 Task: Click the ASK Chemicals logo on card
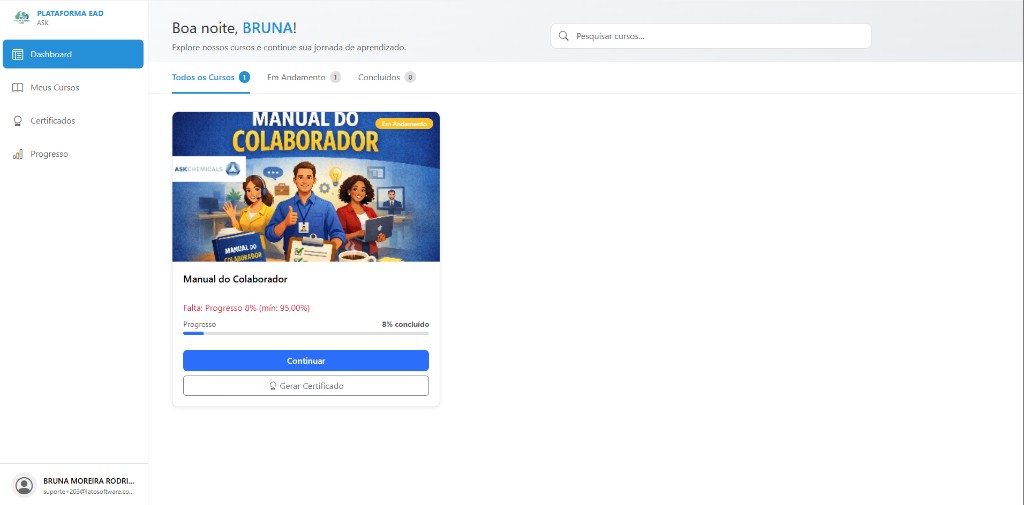pyautogui.click(x=208, y=169)
